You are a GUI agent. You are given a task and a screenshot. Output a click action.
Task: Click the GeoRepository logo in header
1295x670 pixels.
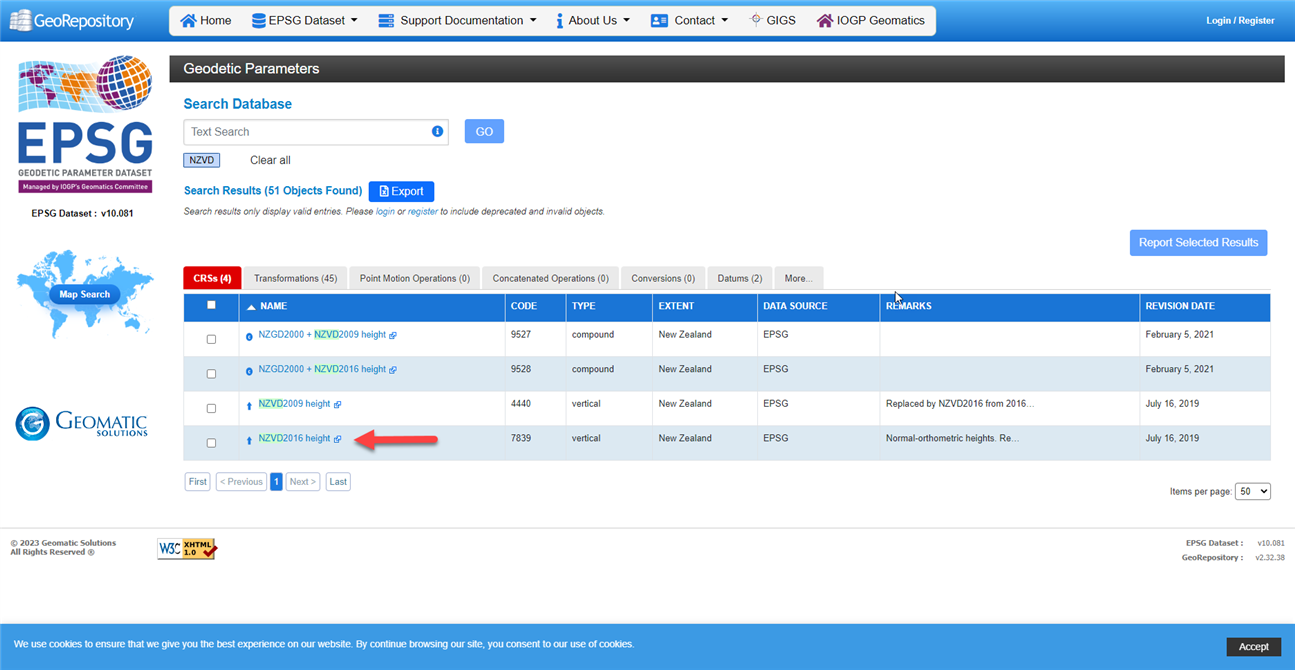coord(71,20)
